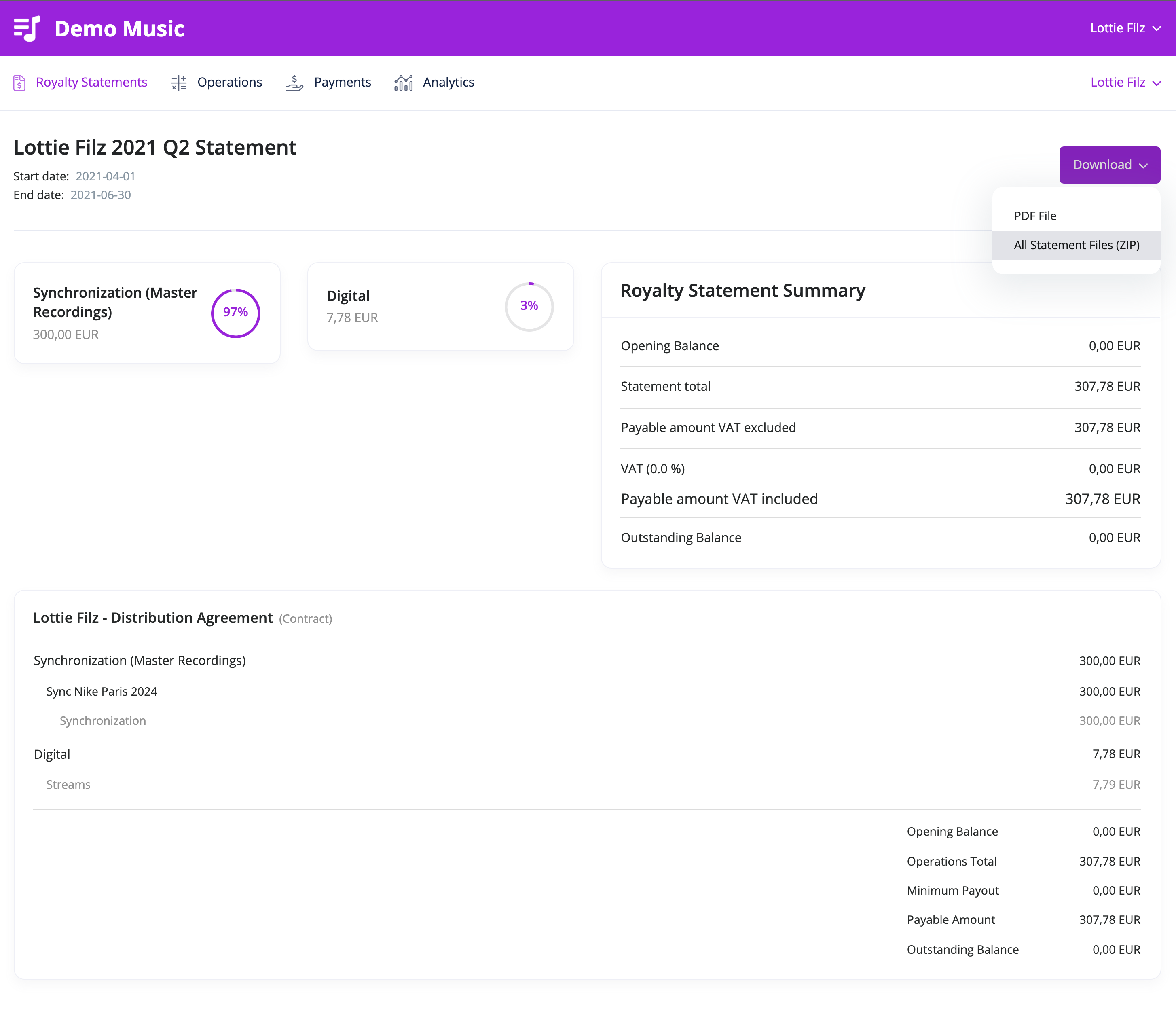Go to the Operations tab
This screenshot has height=1012, width=1176.
pyautogui.click(x=217, y=82)
